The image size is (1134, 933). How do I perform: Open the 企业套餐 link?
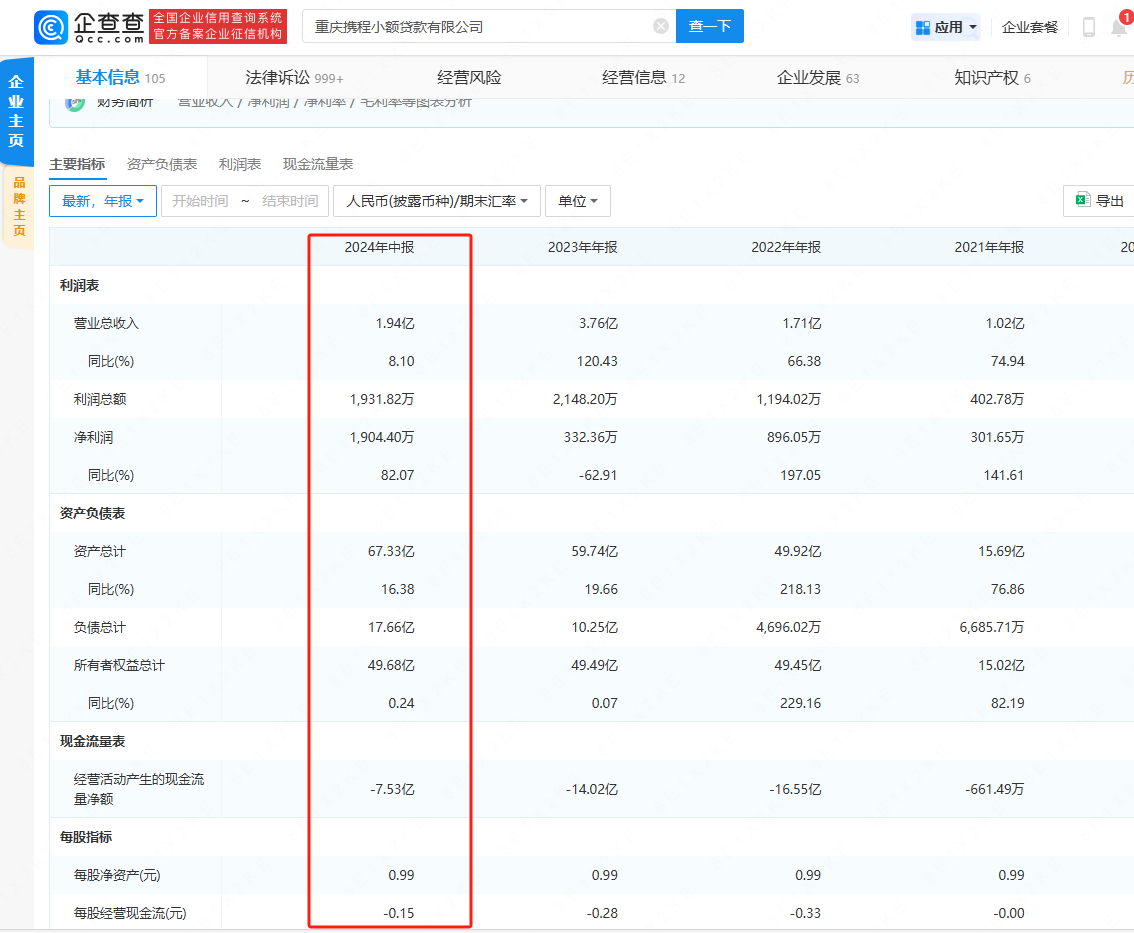1030,27
